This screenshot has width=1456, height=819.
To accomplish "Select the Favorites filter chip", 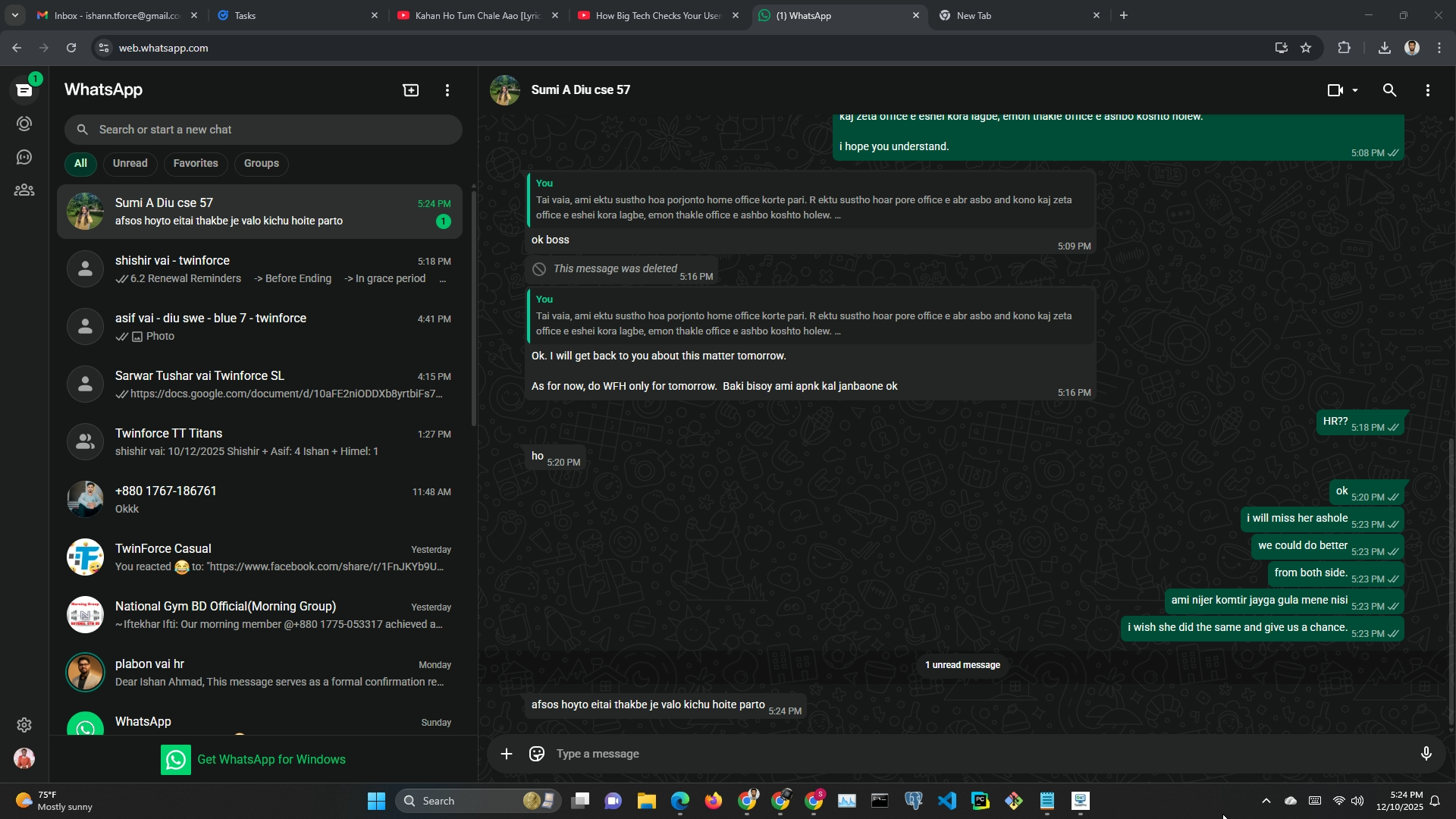I will tap(195, 163).
